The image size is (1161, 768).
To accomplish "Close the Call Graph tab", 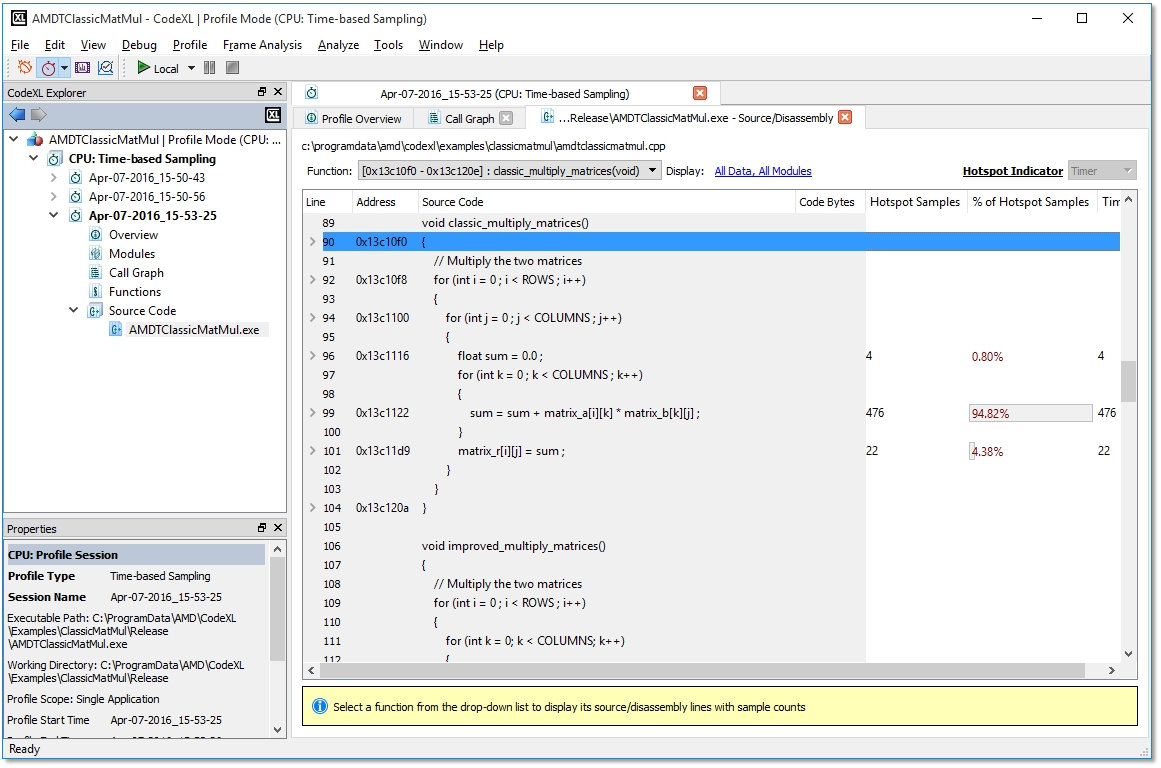I will pos(506,118).
